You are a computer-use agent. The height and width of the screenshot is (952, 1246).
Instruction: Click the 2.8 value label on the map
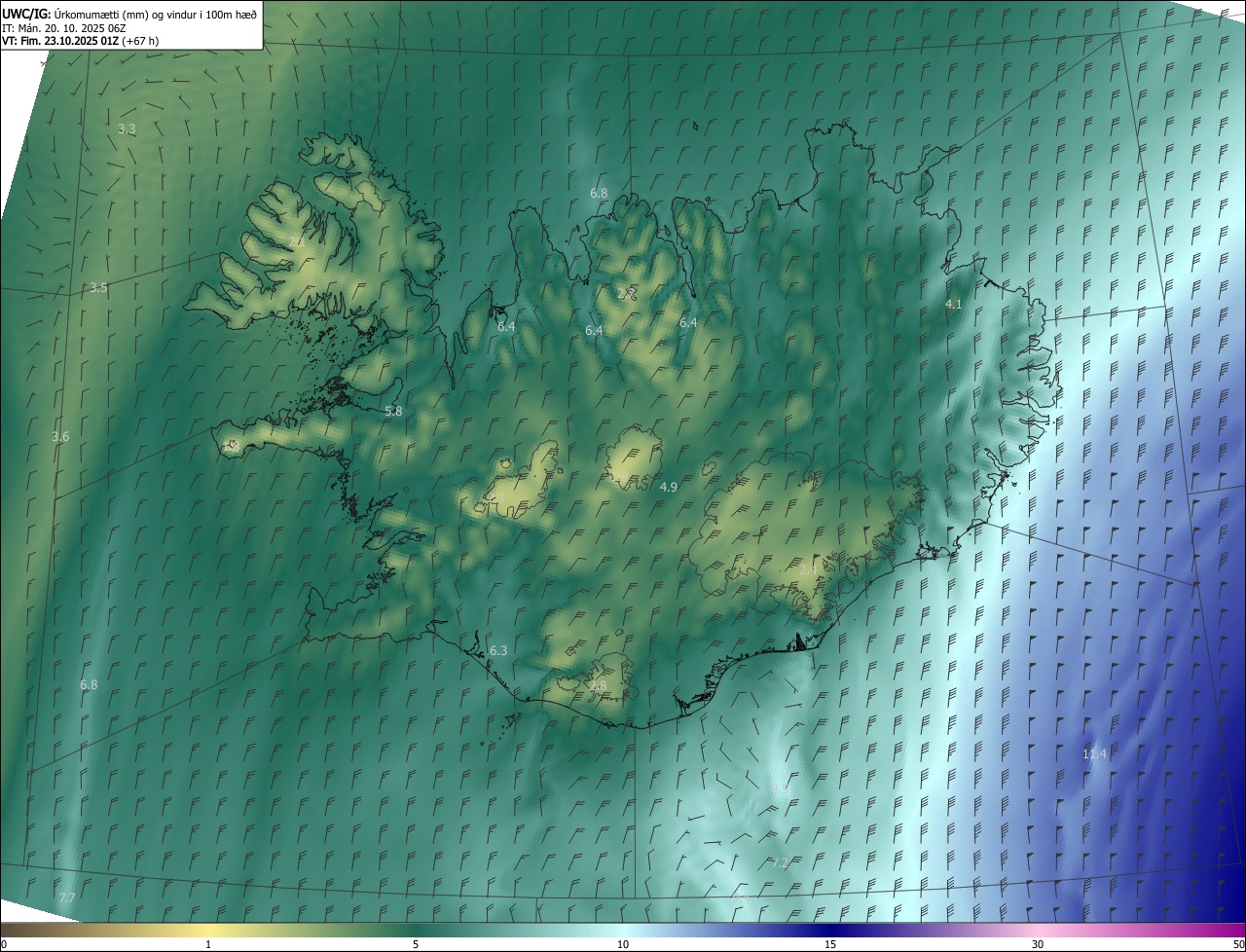pyautogui.click(x=598, y=686)
